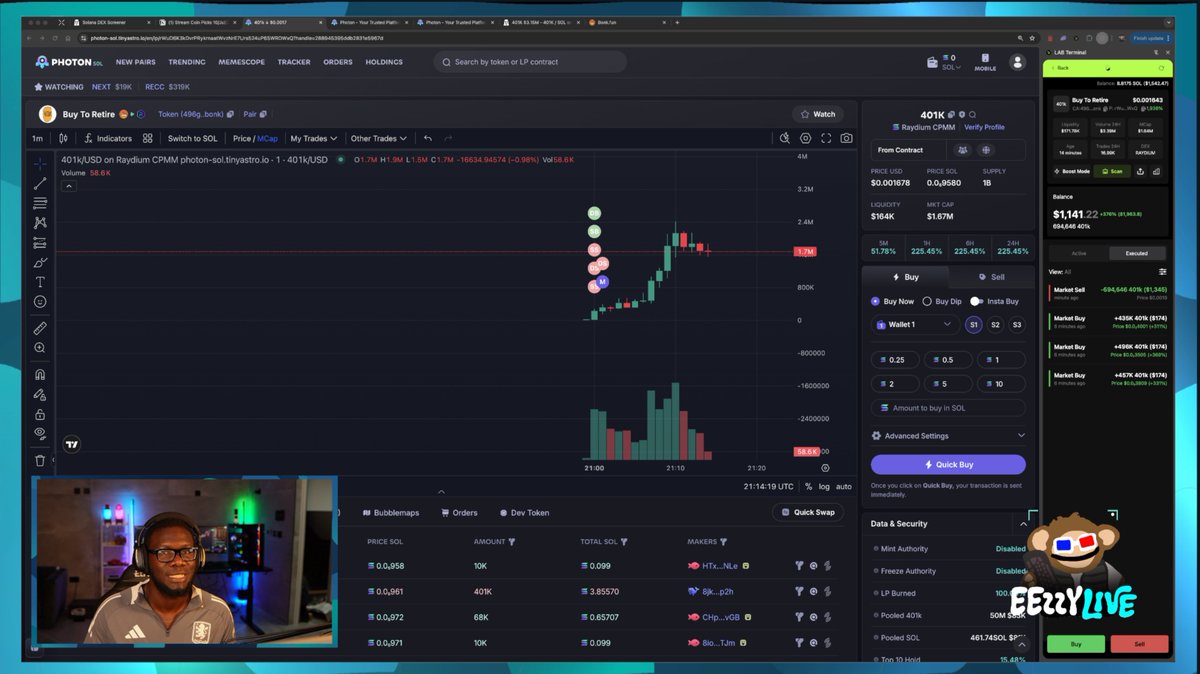Screen dimensions: 1200x674
Task: Toggle the log scale option
Action: coord(824,487)
